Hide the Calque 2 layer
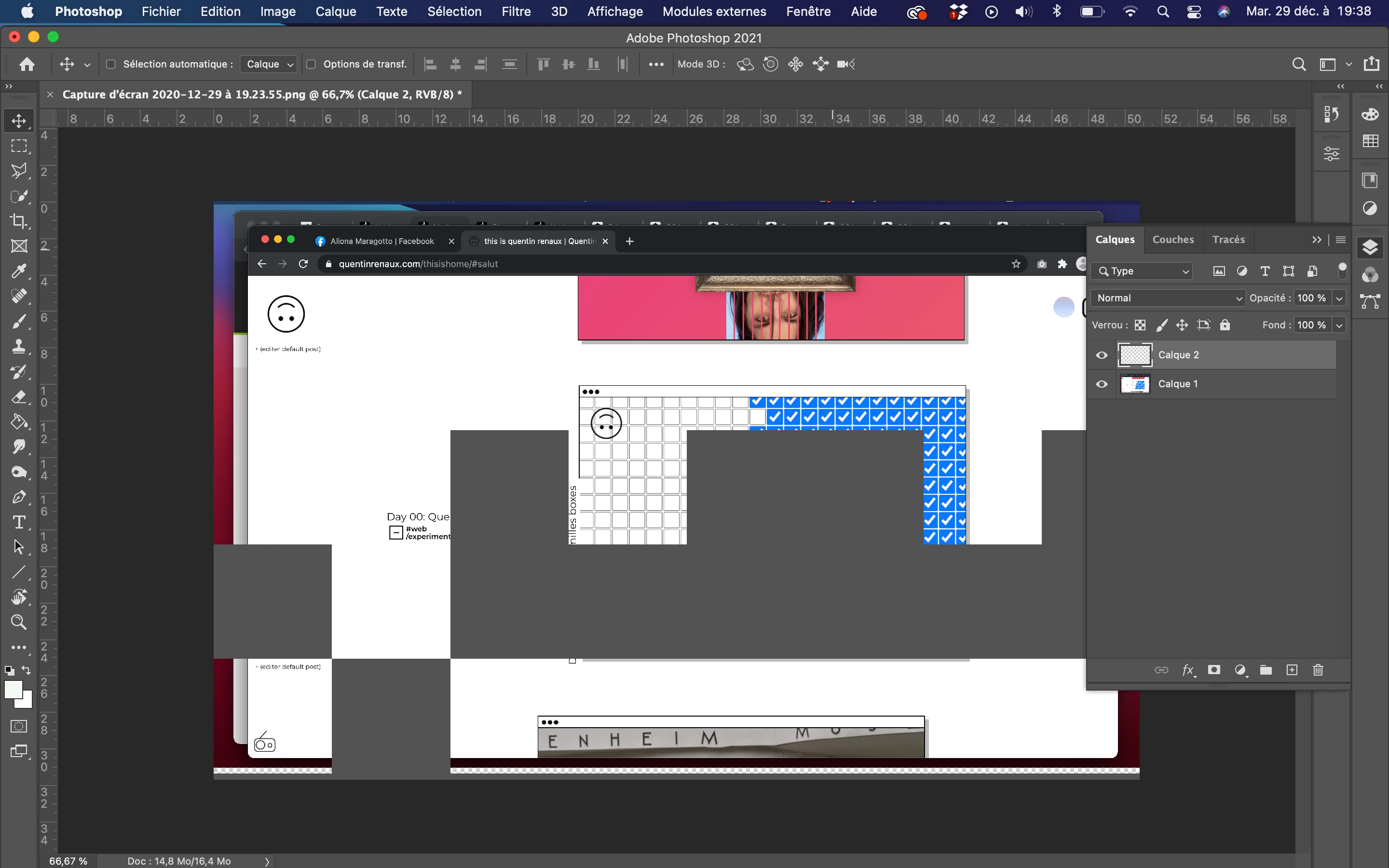Screen dimensions: 1389x868 click(1102, 355)
